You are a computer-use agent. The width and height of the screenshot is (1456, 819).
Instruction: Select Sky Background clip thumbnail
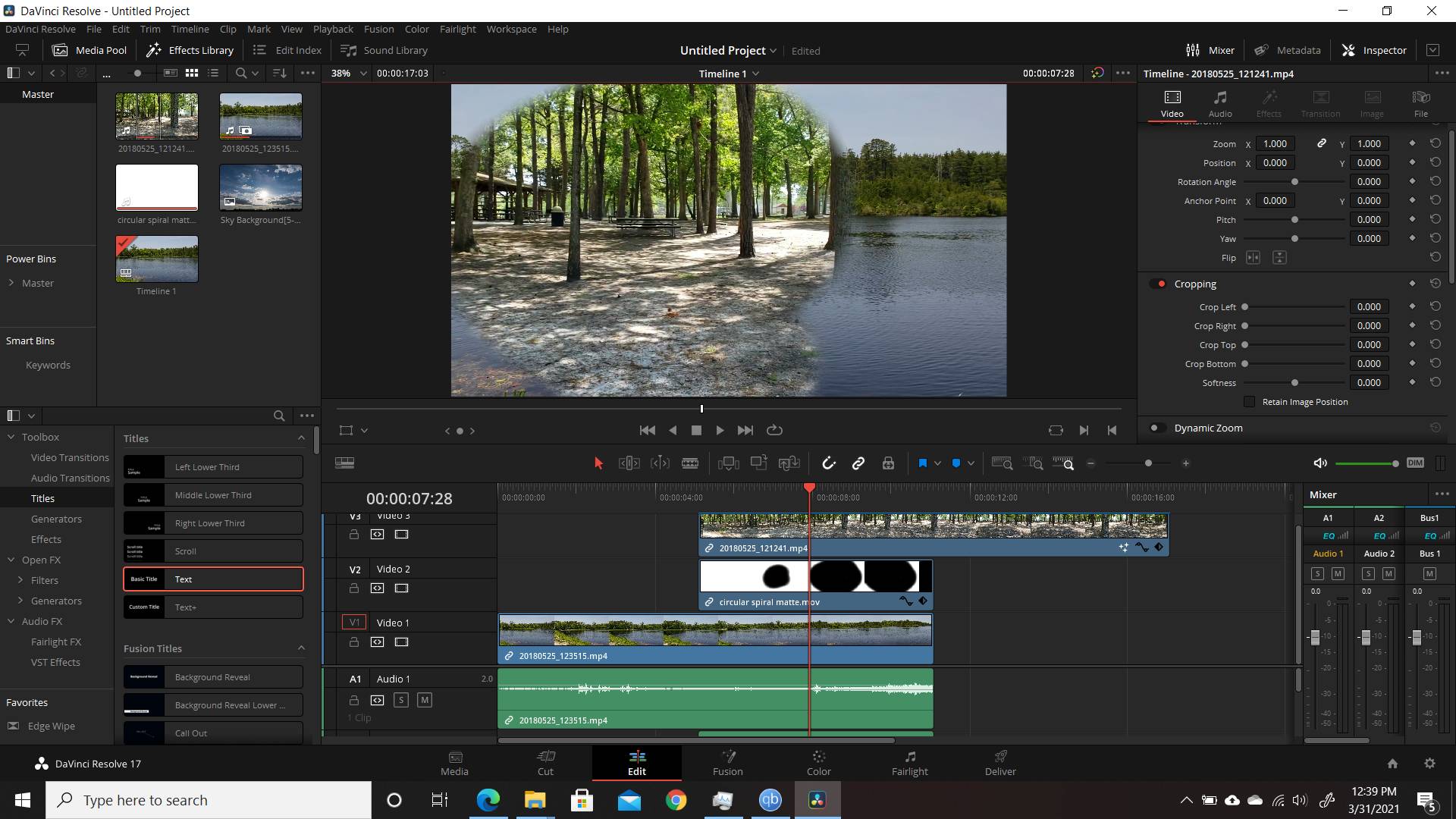[x=261, y=187]
